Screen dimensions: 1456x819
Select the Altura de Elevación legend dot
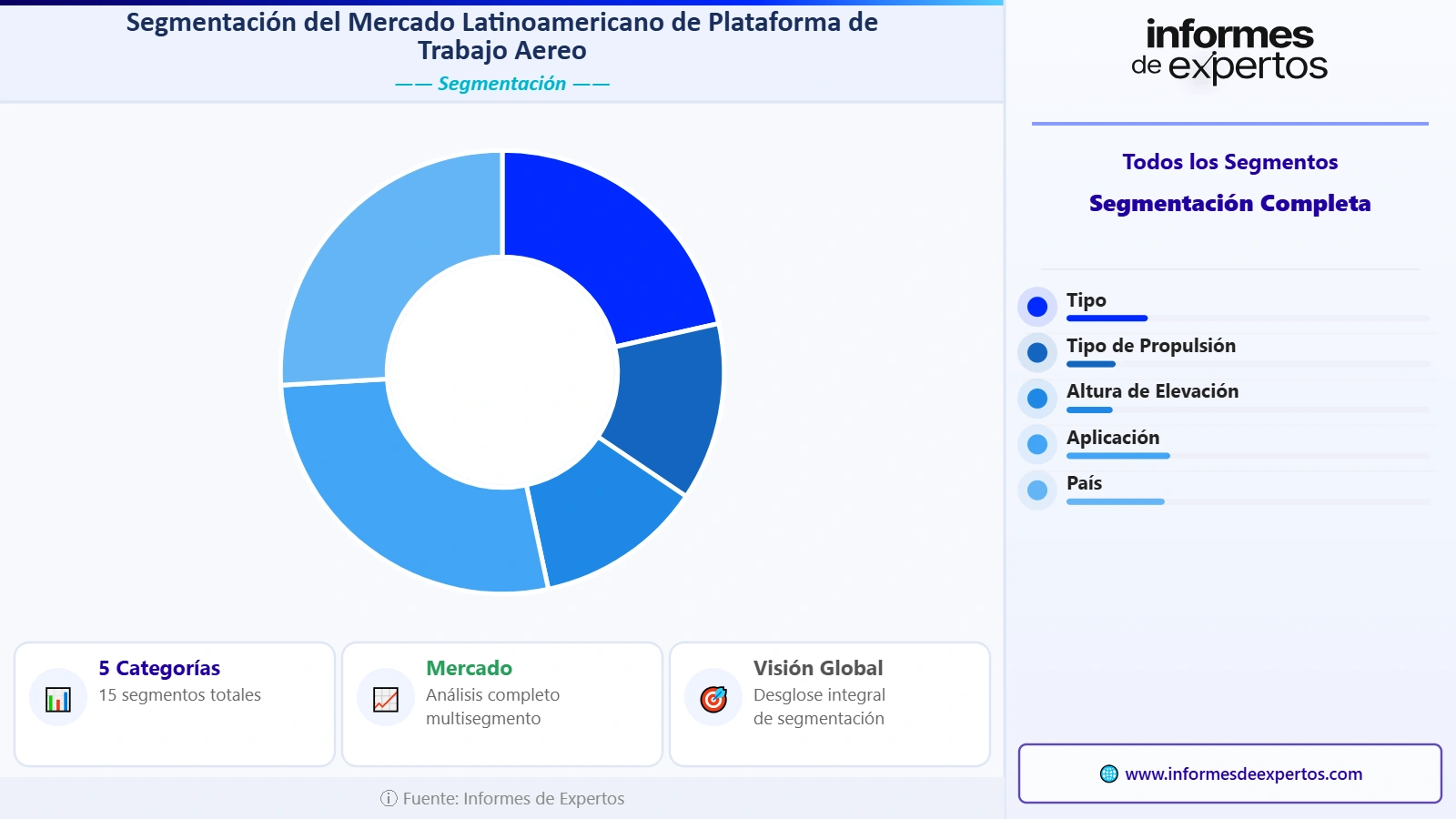pos(1037,399)
